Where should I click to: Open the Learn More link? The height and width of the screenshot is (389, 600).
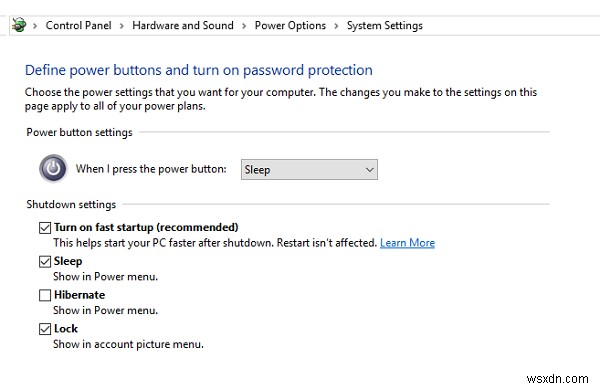(407, 243)
